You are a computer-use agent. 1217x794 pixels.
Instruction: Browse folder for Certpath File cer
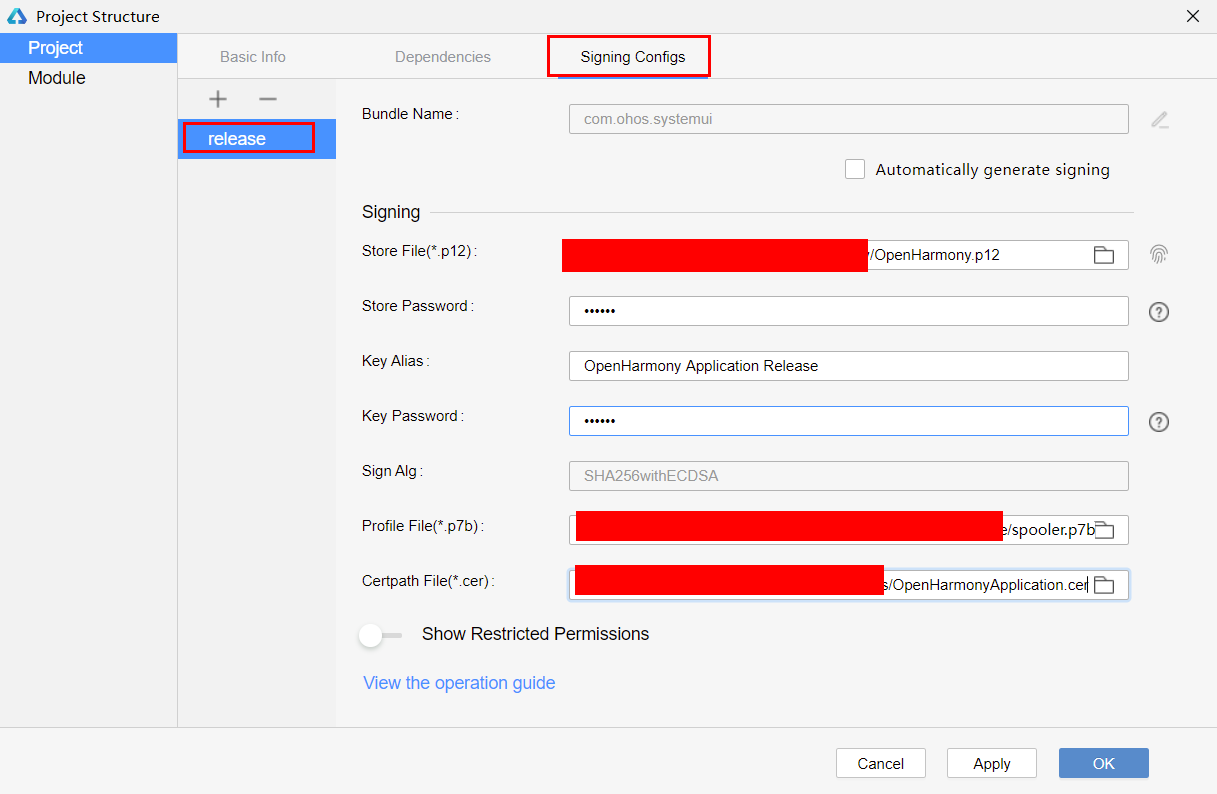(1104, 585)
